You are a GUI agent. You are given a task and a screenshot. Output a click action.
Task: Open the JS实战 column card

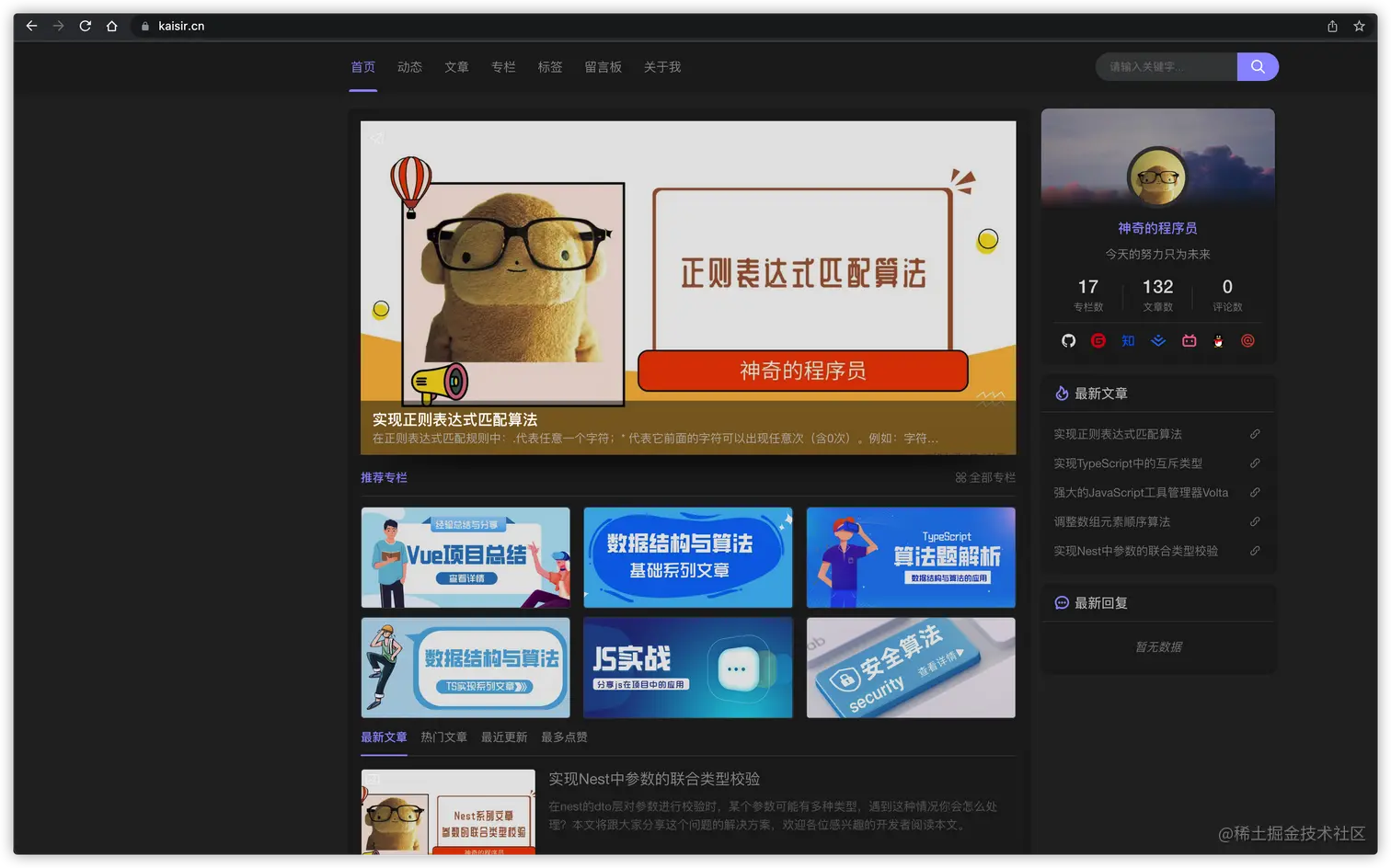pos(688,668)
